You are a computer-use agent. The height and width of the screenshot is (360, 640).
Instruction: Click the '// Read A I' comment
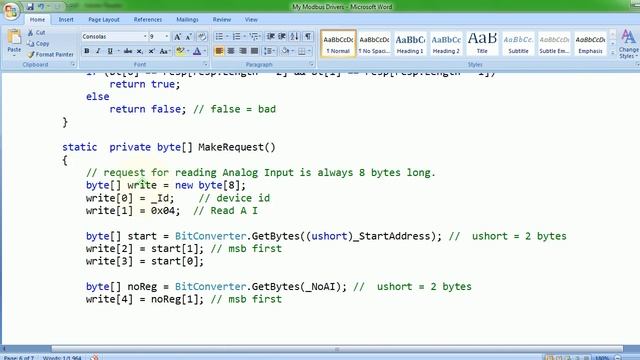click(225, 211)
